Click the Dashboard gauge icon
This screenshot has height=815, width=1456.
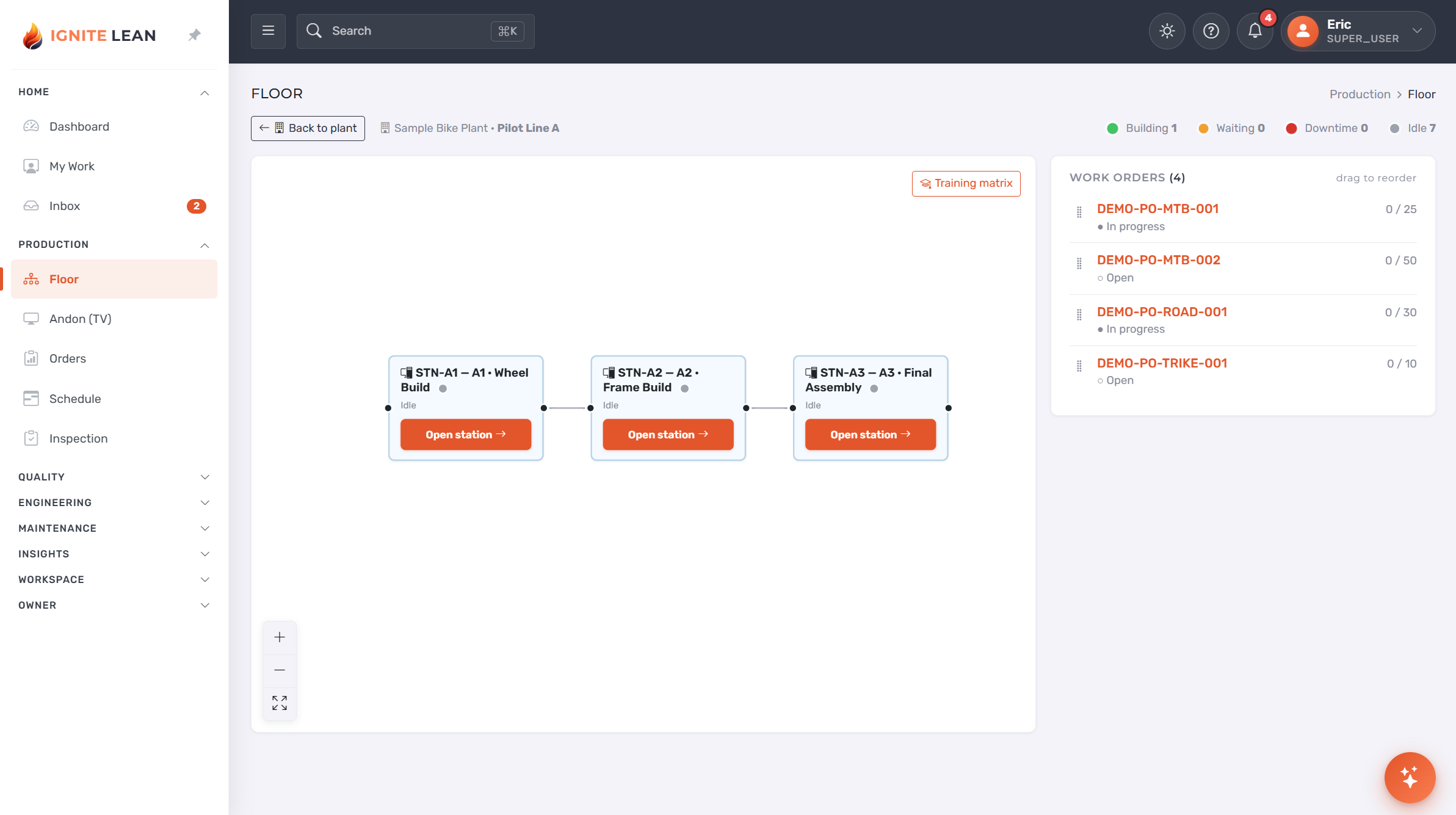[x=31, y=126]
